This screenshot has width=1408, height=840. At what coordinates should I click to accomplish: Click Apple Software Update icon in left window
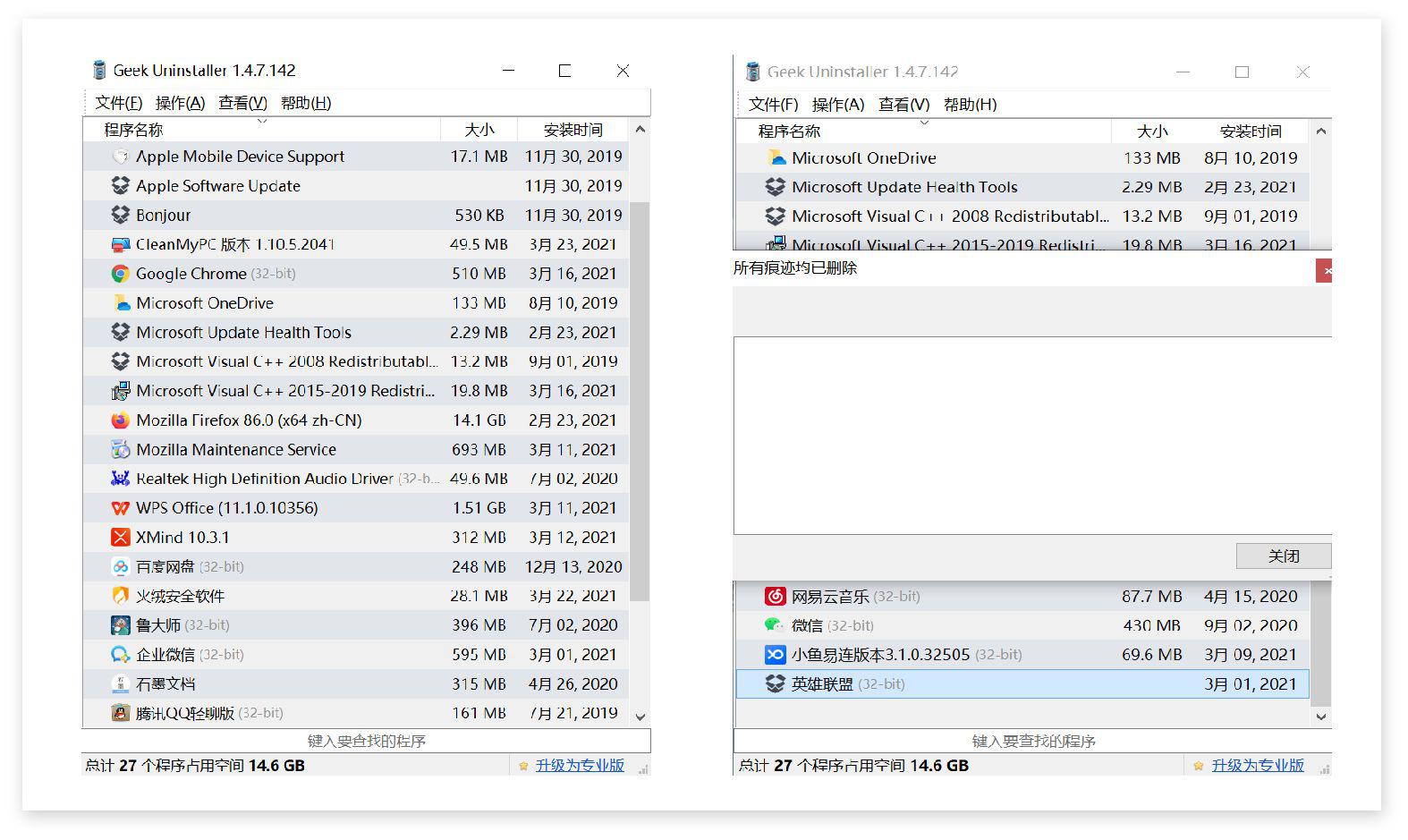pyautogui.click(x=120, y=186)
